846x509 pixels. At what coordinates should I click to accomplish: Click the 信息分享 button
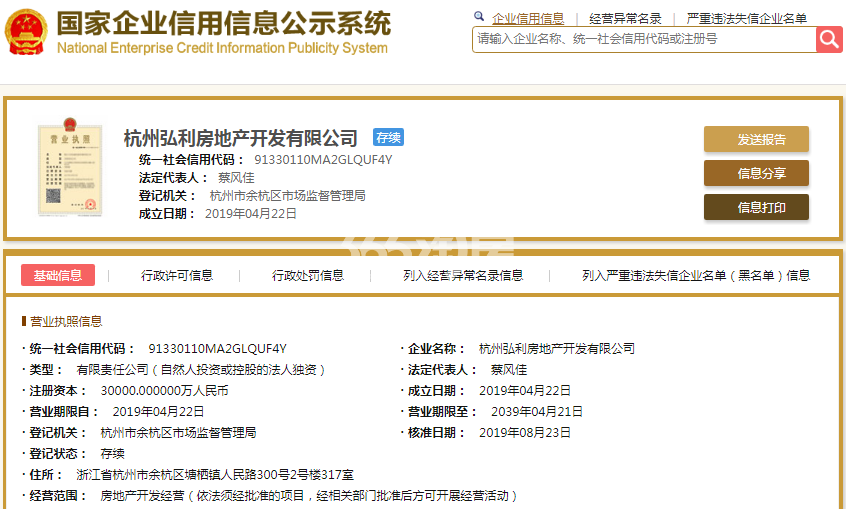(x=756, y=173)
